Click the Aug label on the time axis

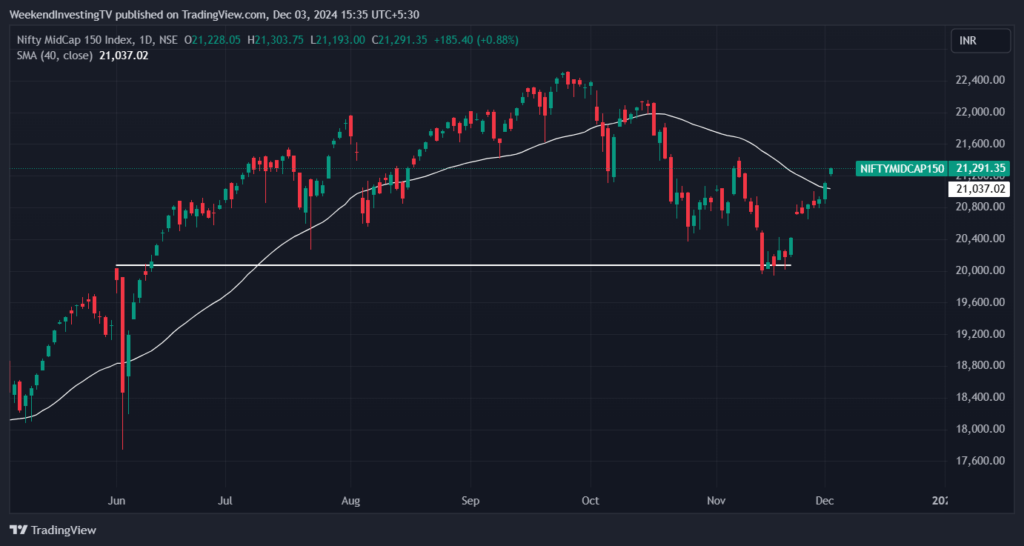pyautogui.click(x=351, y=501)
